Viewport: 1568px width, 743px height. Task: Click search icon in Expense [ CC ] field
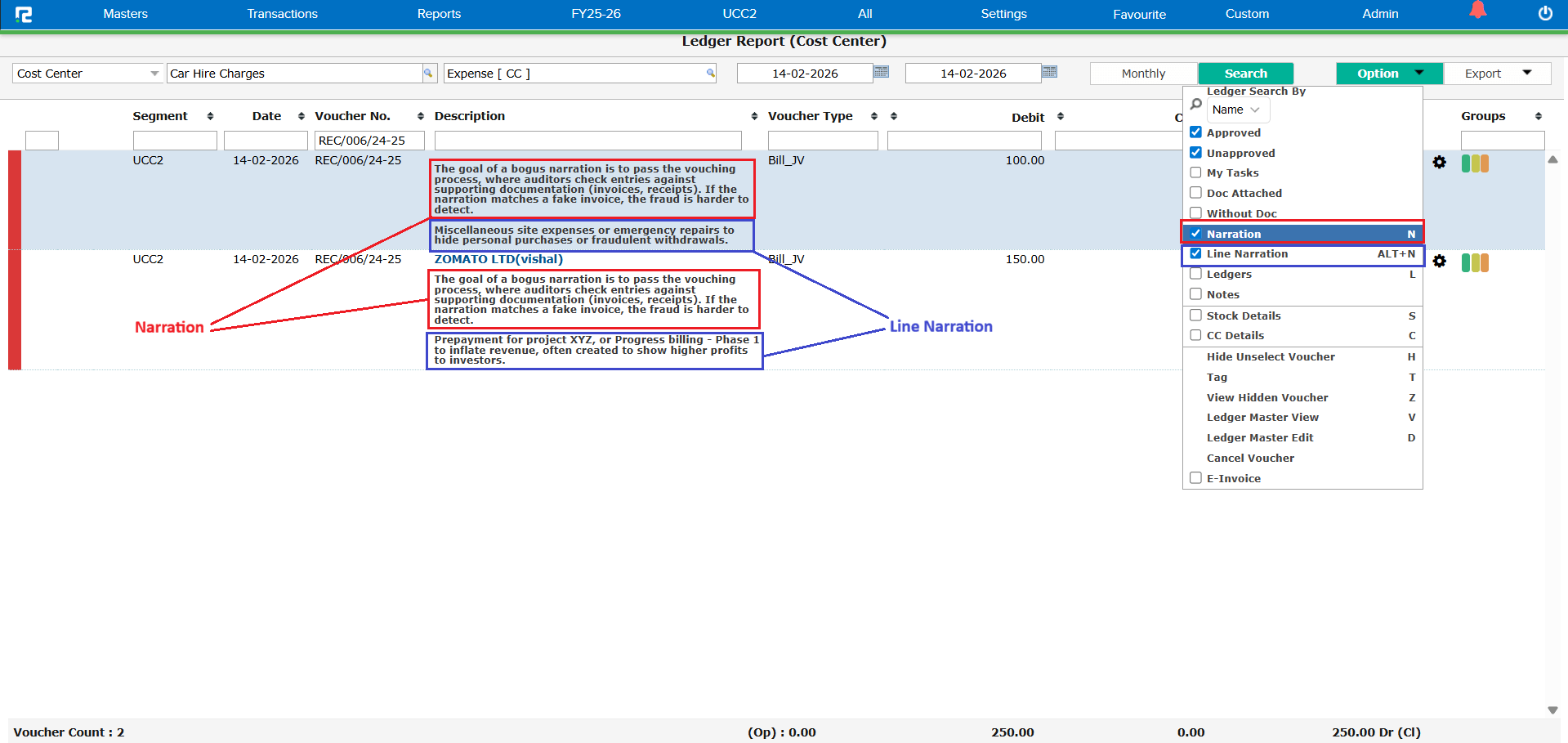(710, 74)
